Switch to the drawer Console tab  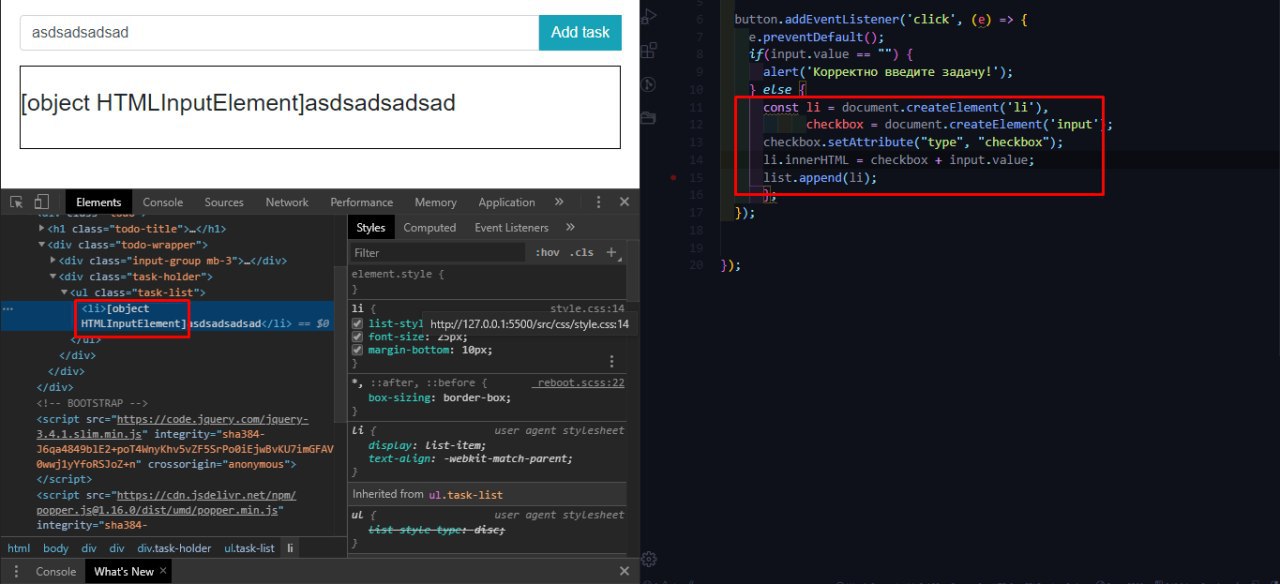click(56, 572)
